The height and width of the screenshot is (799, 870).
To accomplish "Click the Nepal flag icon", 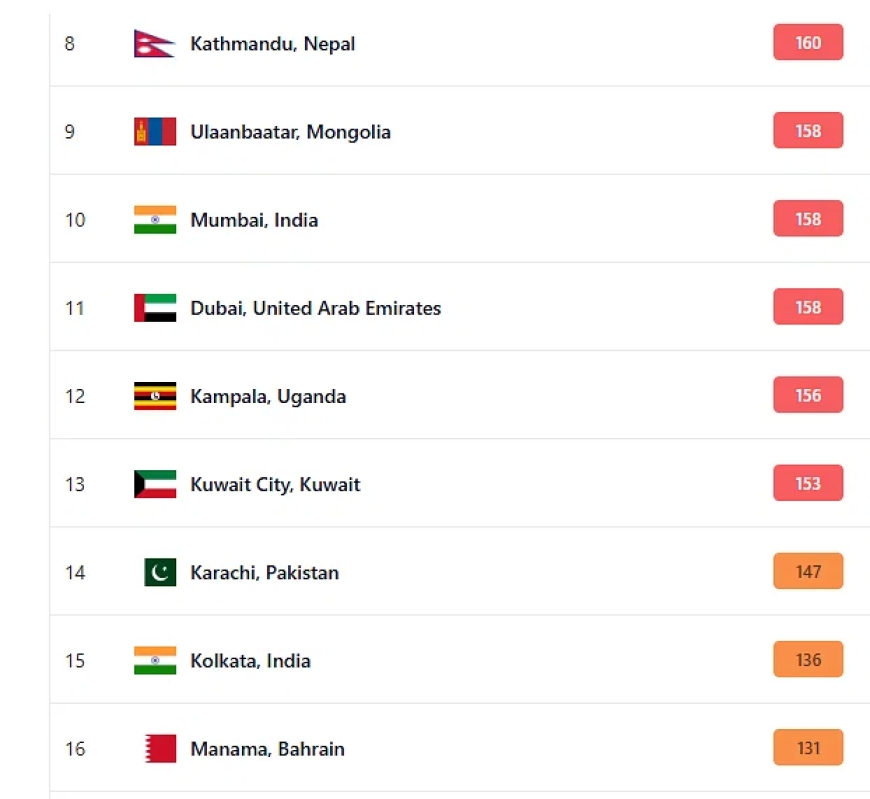I will [x=155, y=43].
